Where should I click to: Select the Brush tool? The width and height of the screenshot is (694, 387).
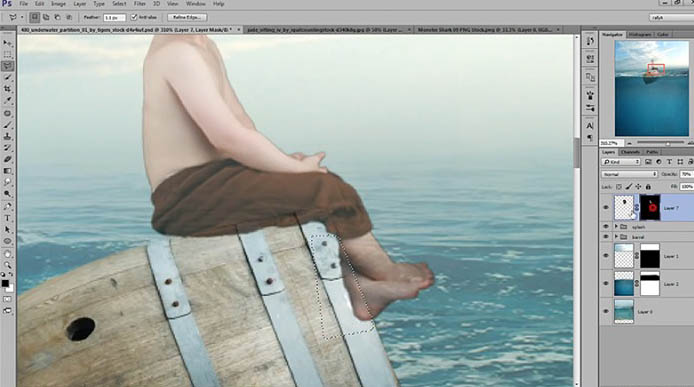8,125
